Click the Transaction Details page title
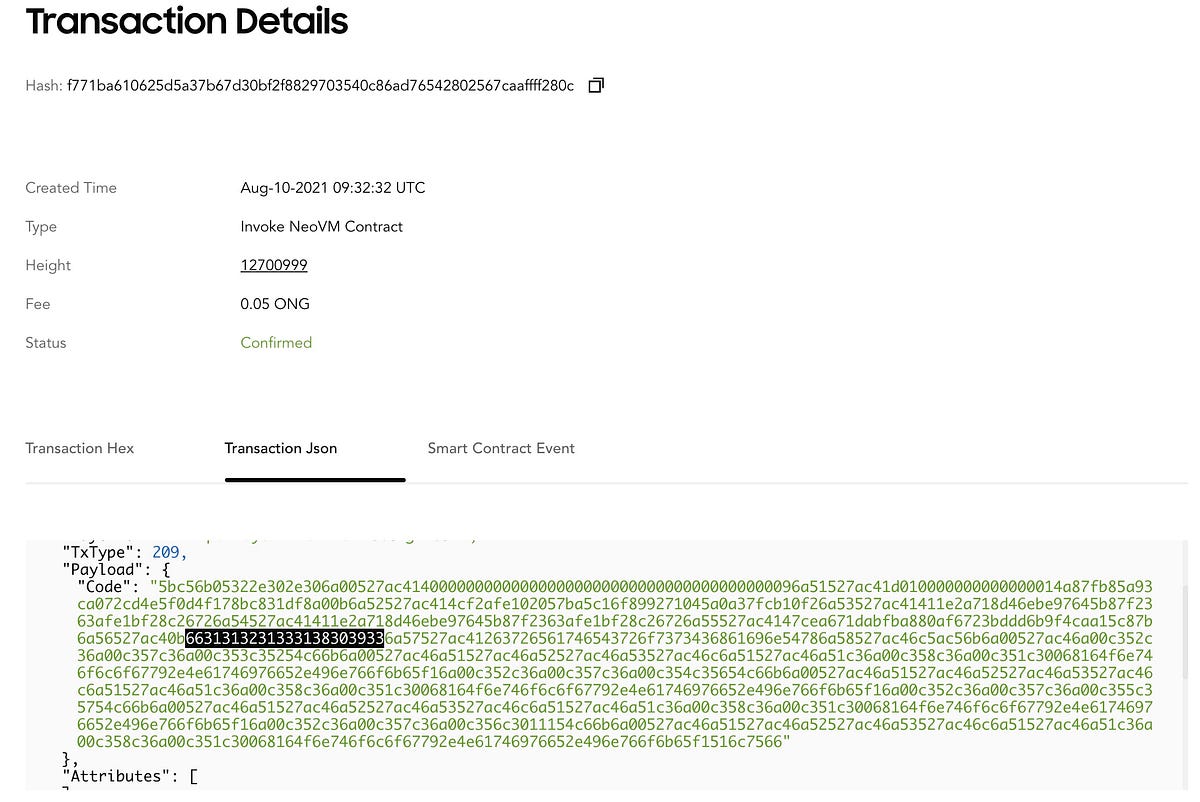The image size is (1200, 802). click(186, 21)
